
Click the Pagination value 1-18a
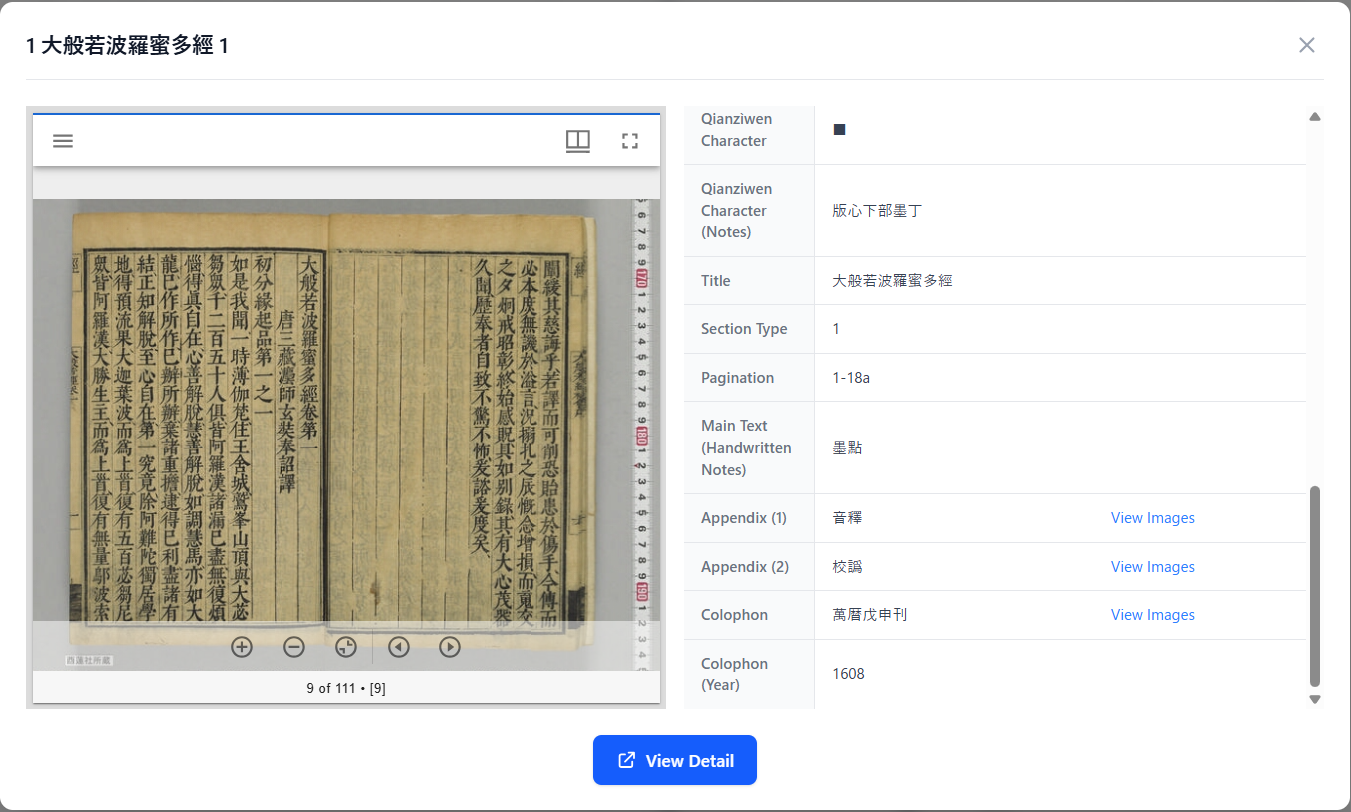pos(851,378)
